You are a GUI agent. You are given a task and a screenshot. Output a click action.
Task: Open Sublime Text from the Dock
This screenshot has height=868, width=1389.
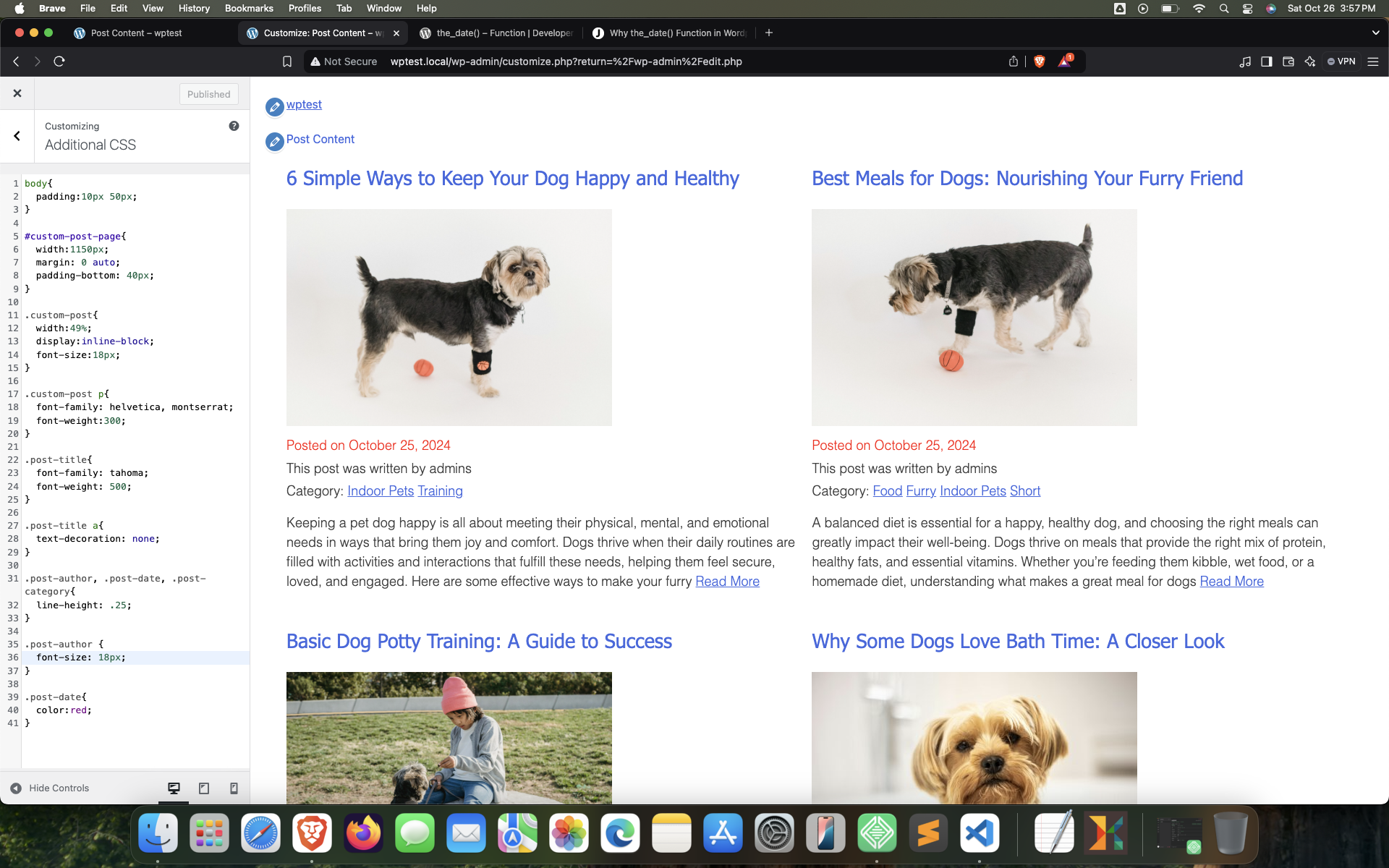point(928,833)
